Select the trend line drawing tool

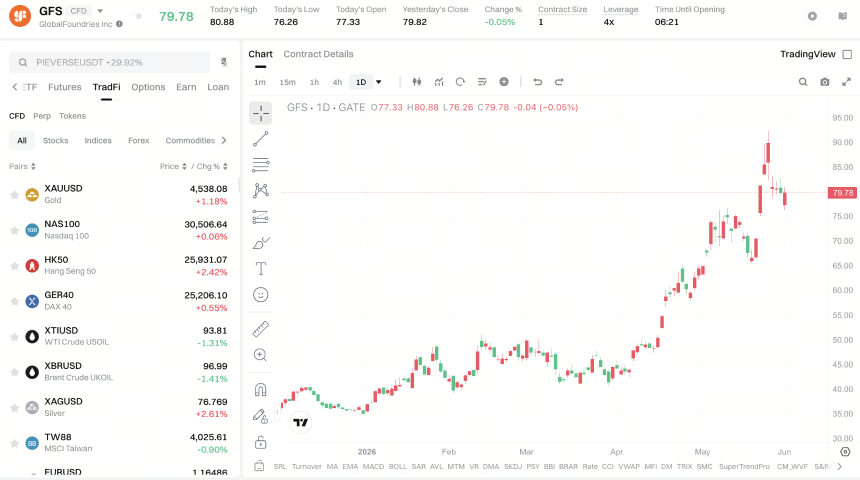pyautogui.click(x=261, y=139)
